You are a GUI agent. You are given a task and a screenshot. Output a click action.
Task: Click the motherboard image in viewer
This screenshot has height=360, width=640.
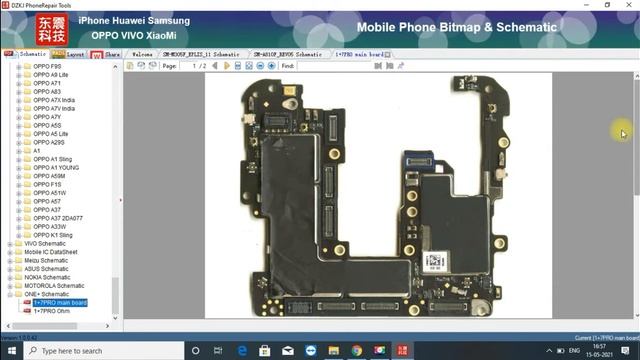pyautogui.click(x=378, y=196)
